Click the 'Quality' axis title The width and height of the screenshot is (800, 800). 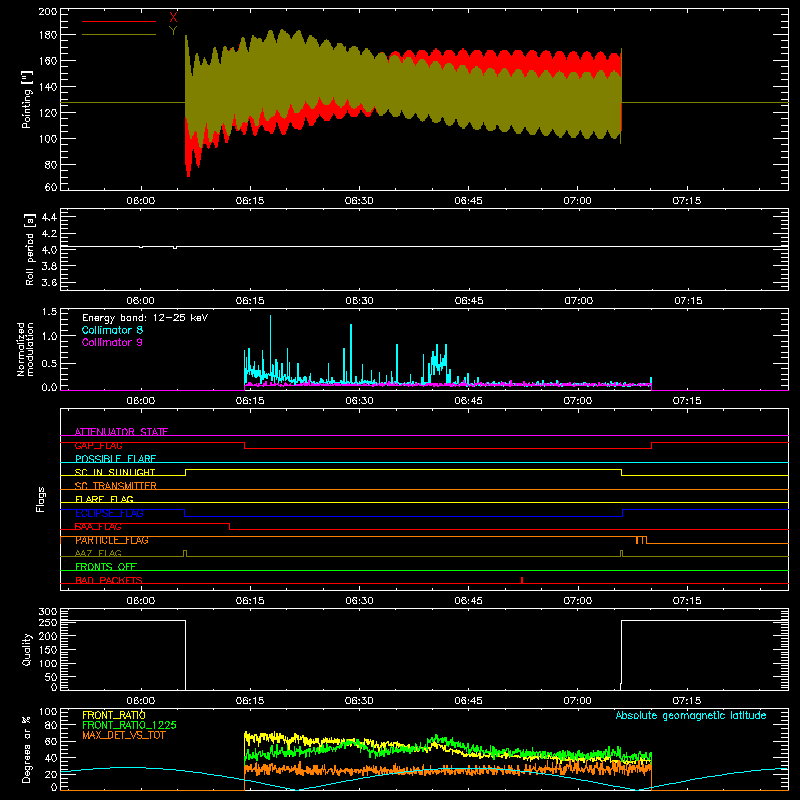pos(27,649)
